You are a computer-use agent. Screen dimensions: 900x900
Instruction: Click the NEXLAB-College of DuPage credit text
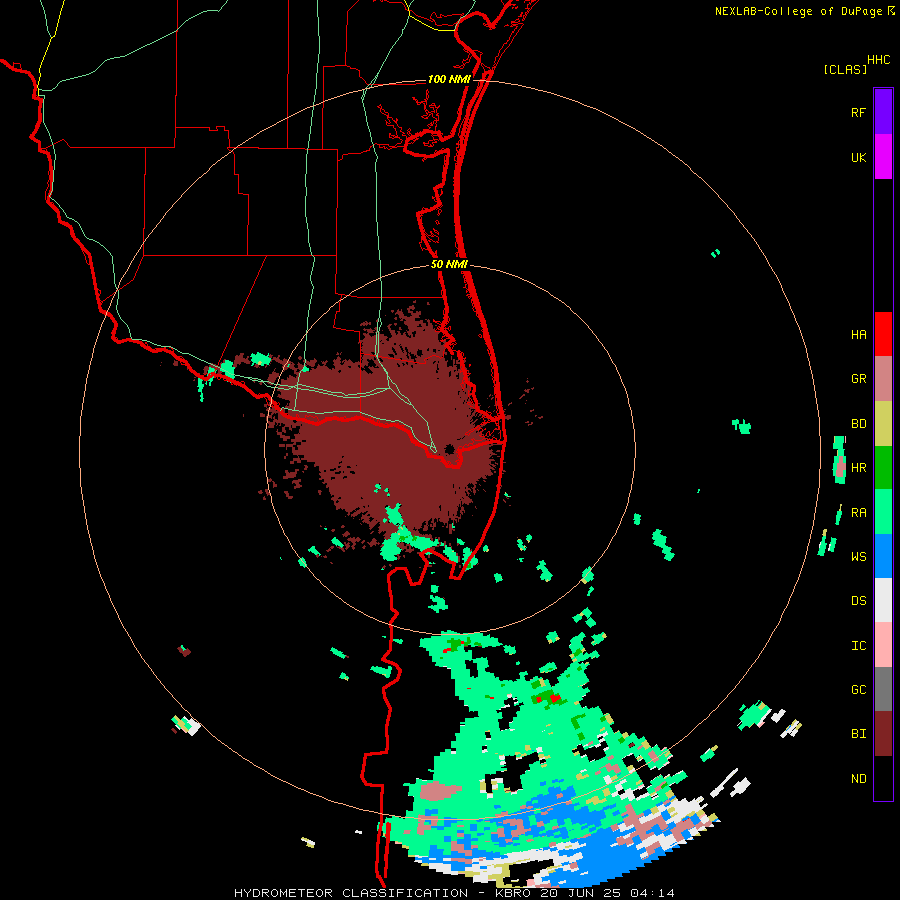[798, 11]
